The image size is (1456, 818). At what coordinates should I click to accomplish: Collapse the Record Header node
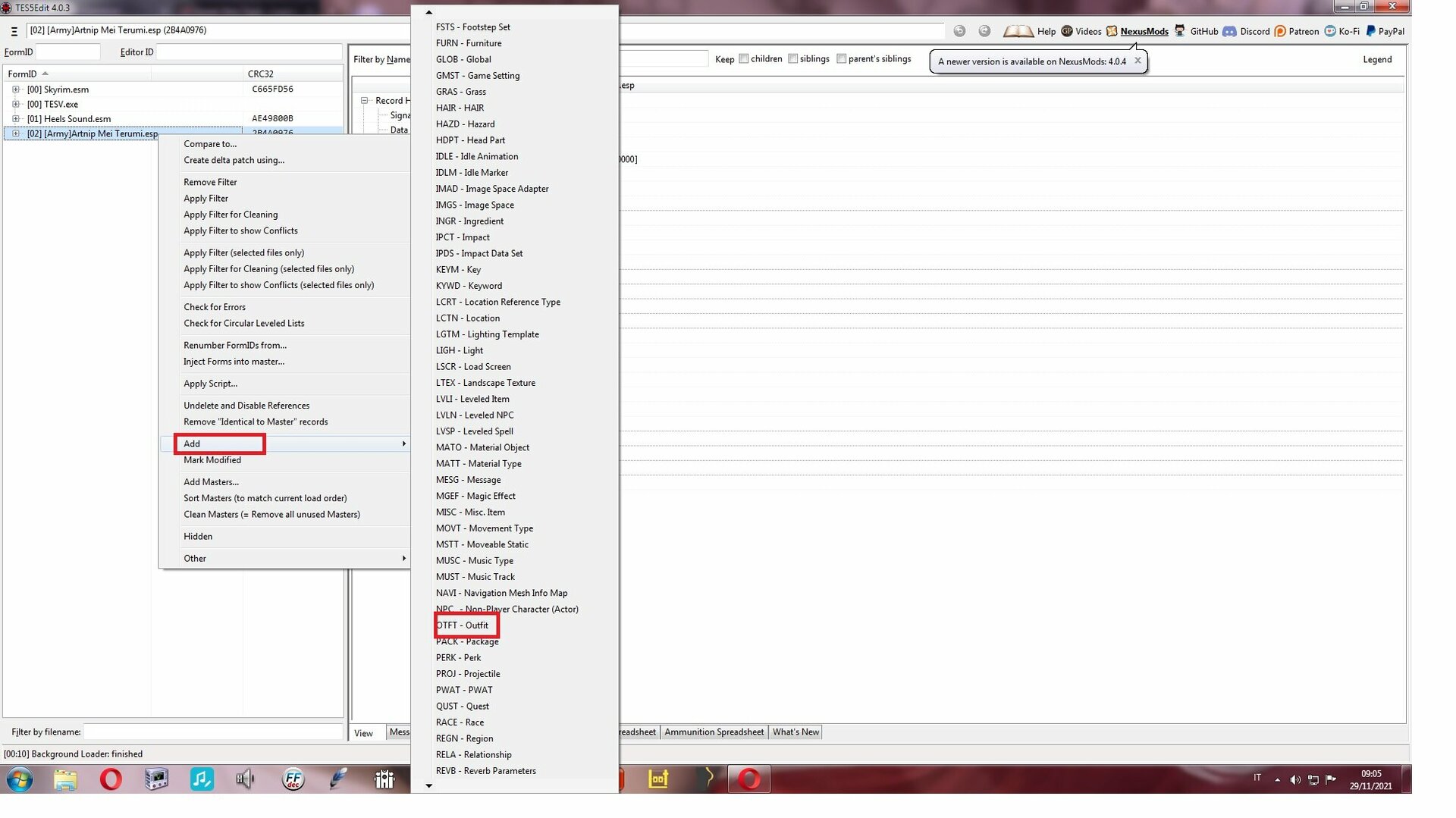365,101
